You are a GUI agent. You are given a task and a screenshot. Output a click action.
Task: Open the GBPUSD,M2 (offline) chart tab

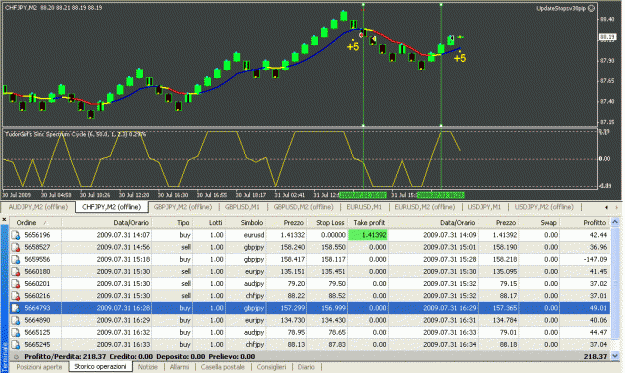click(303, 207)
